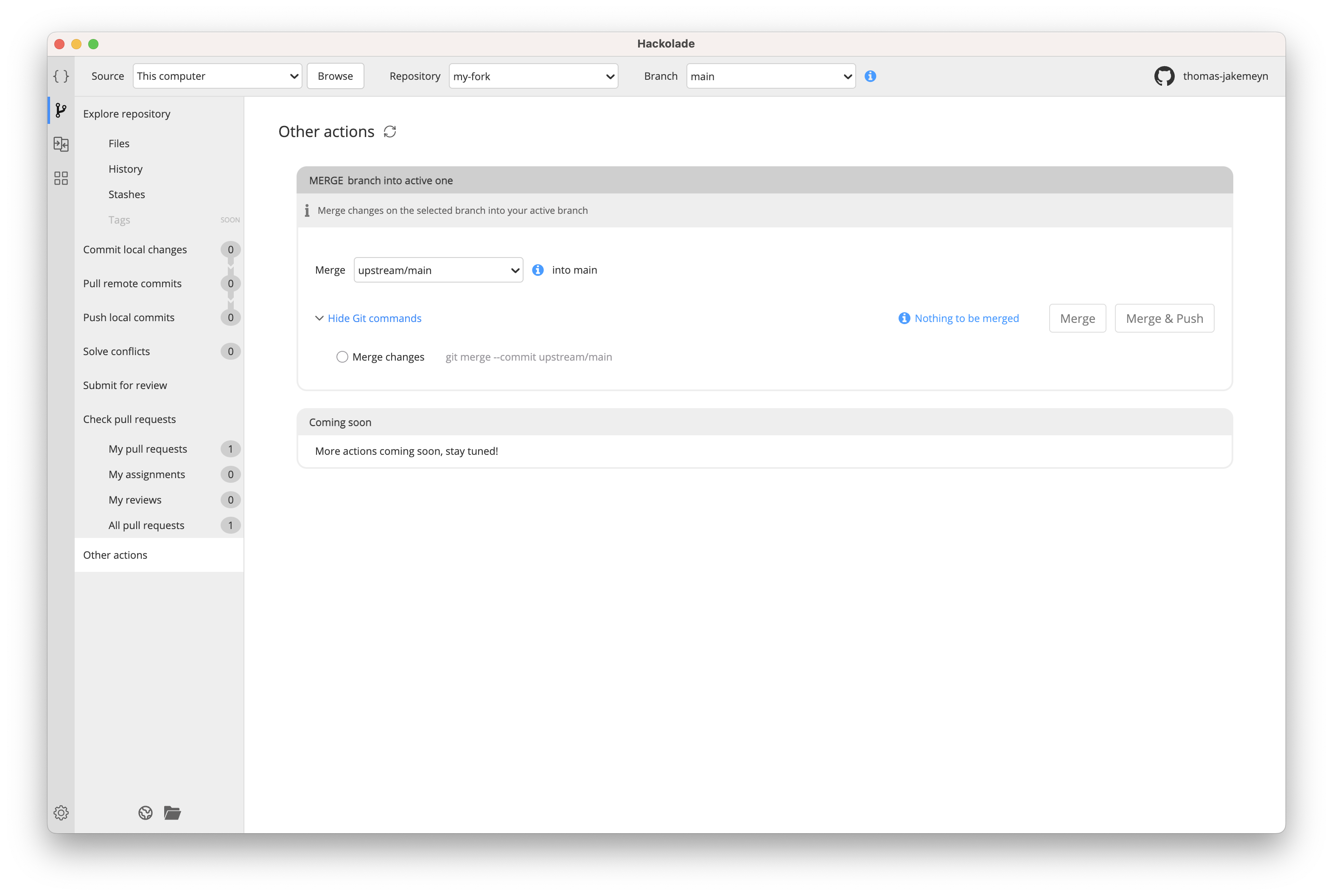Screen dimensions: 1333x896
Task: Click the refresh icon next to Other actions
Action: pos(391,131)
